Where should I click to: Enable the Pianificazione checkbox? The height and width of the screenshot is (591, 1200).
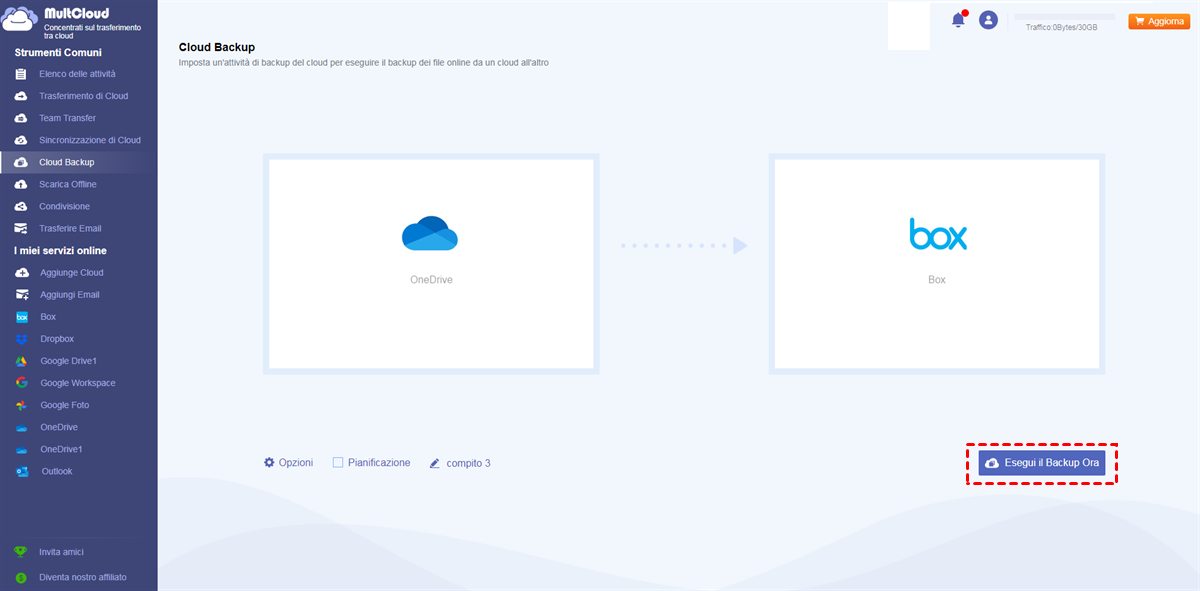(338, 462)
